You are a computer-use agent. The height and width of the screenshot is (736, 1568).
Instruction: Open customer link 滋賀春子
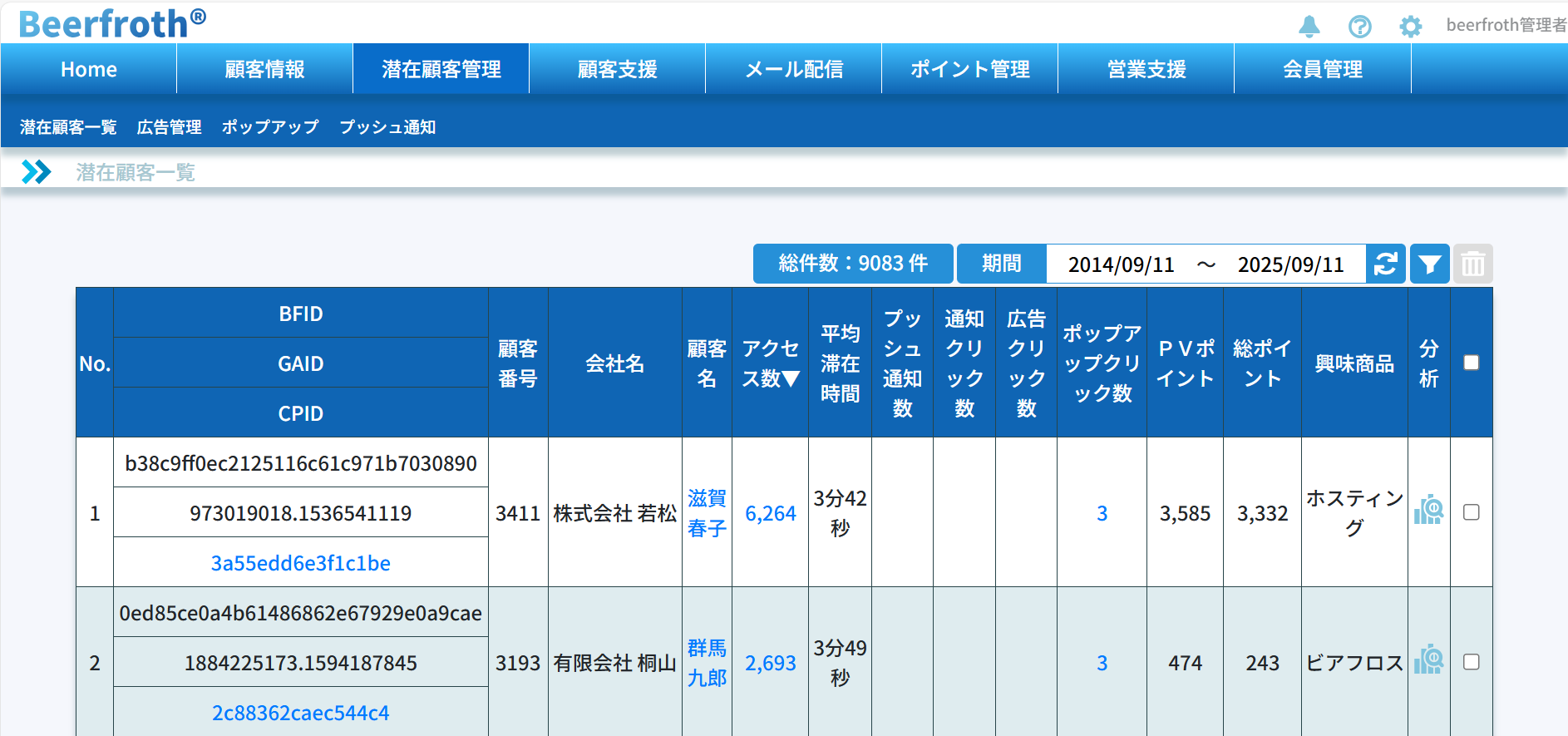707,513
